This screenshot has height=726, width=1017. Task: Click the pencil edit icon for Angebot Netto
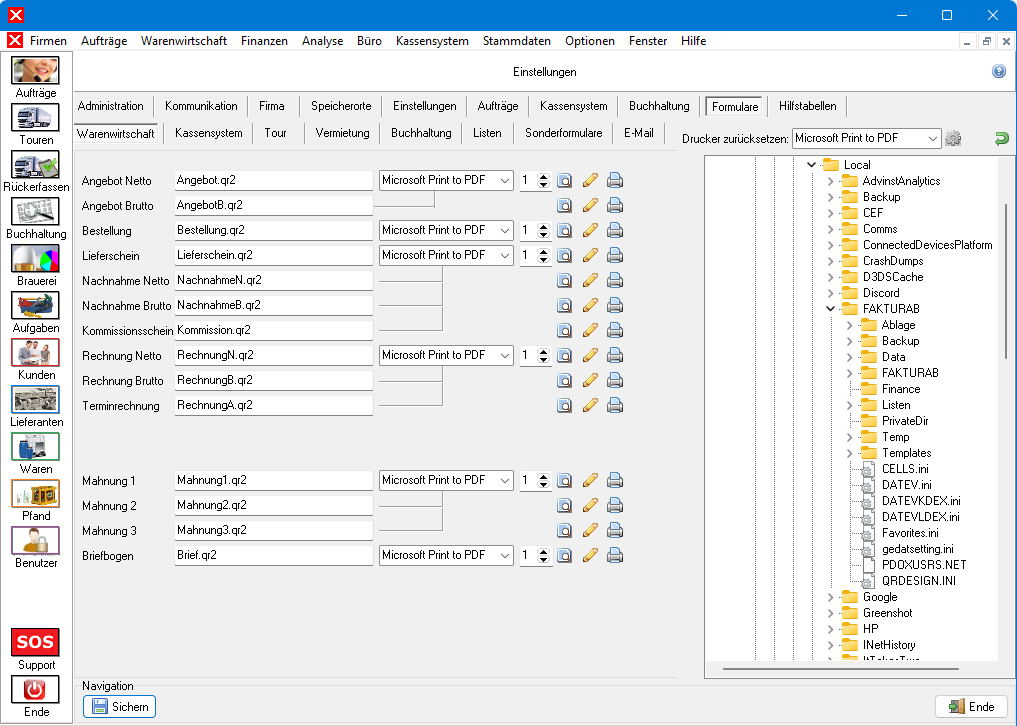590,180
